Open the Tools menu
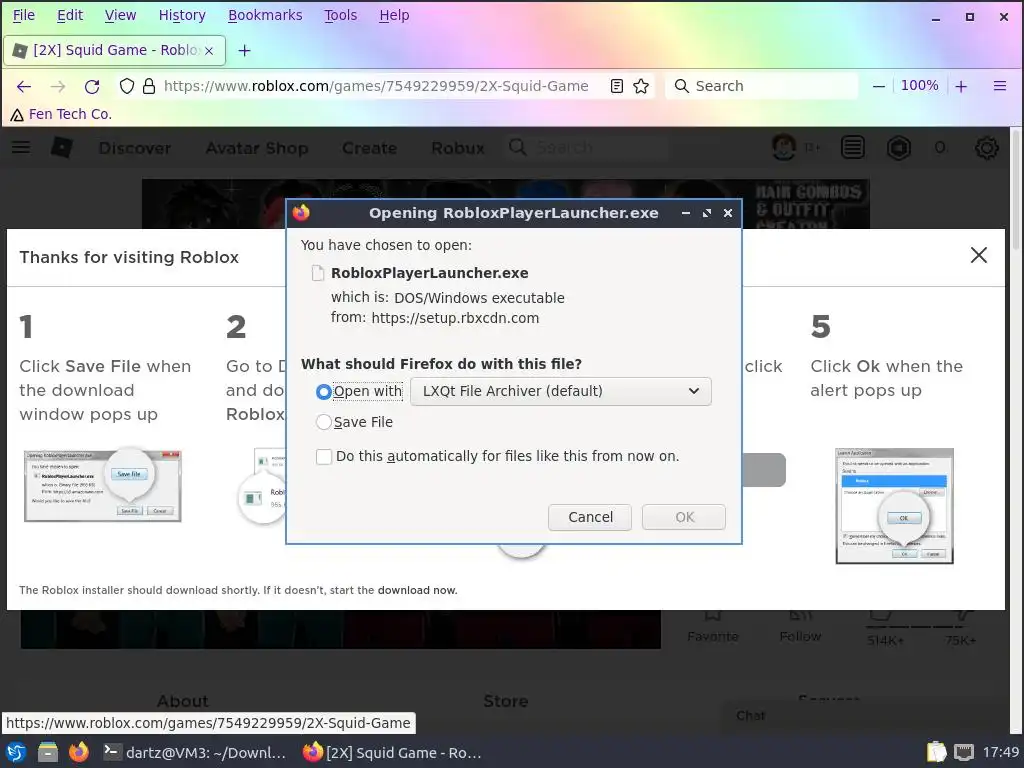 click(341, 15)
